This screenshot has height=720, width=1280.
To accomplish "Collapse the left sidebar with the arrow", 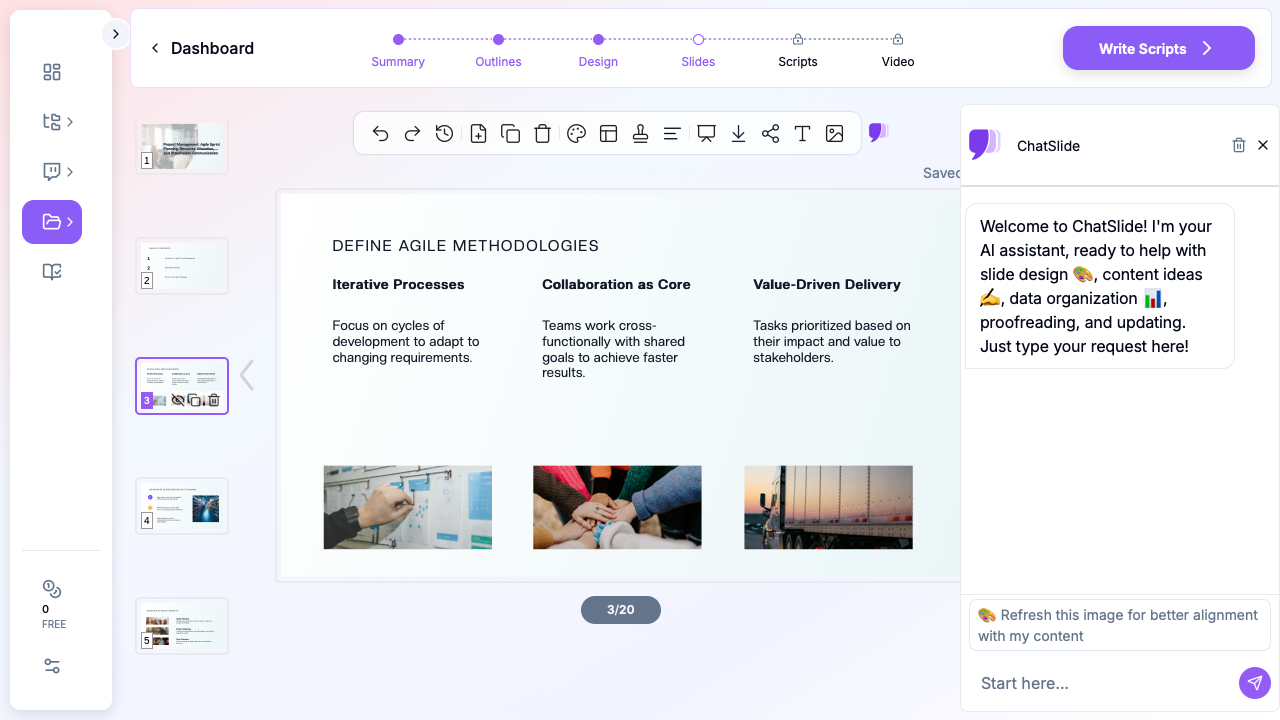I will 116,33.
